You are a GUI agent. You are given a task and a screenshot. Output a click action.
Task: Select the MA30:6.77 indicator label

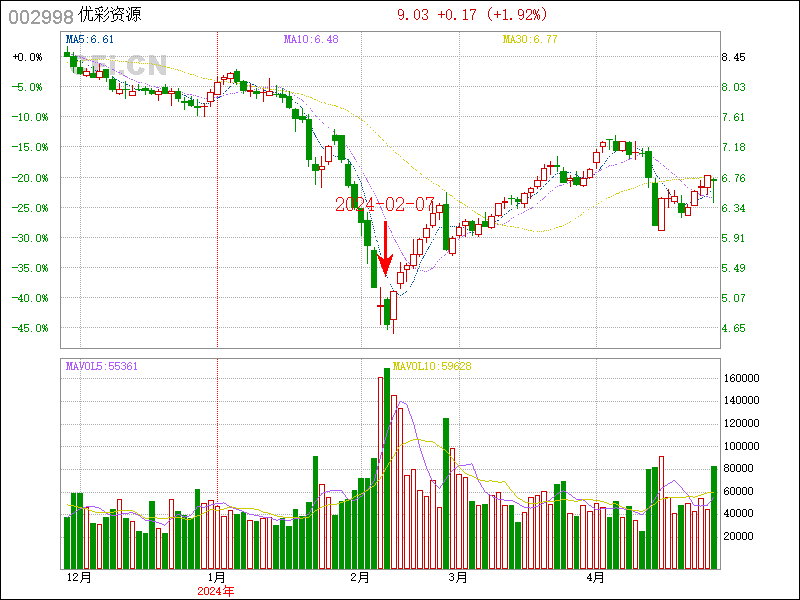tap(529, 39)
